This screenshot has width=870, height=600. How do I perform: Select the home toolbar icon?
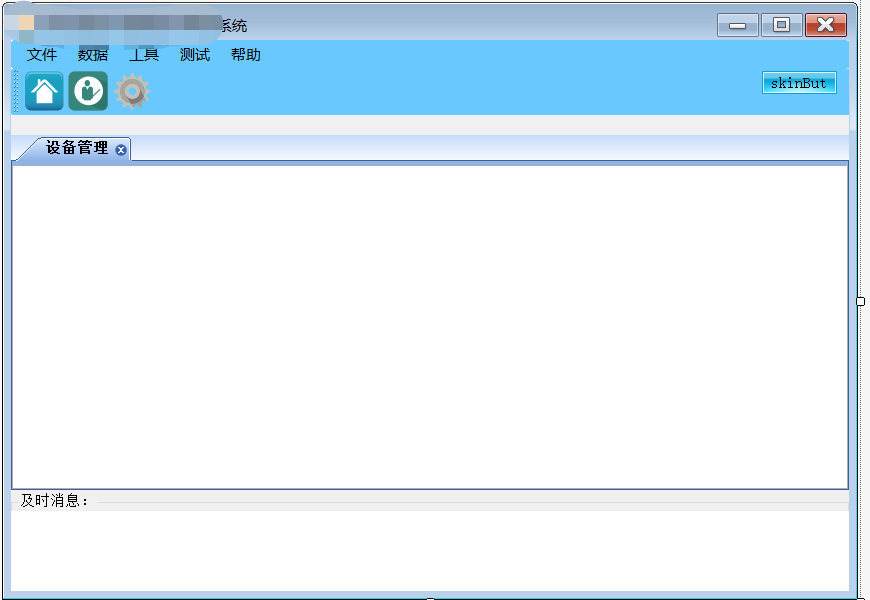tap(41, 91)
